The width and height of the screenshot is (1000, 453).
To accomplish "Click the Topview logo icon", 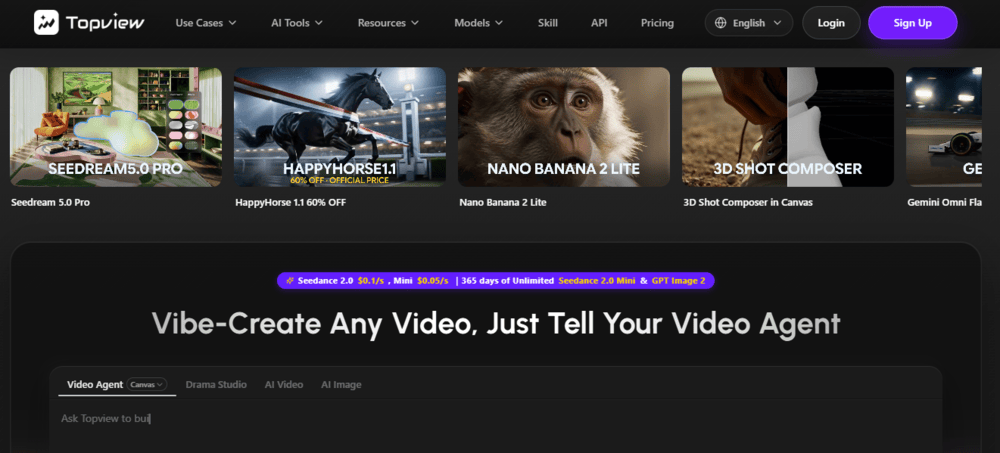I will point(47,23).
